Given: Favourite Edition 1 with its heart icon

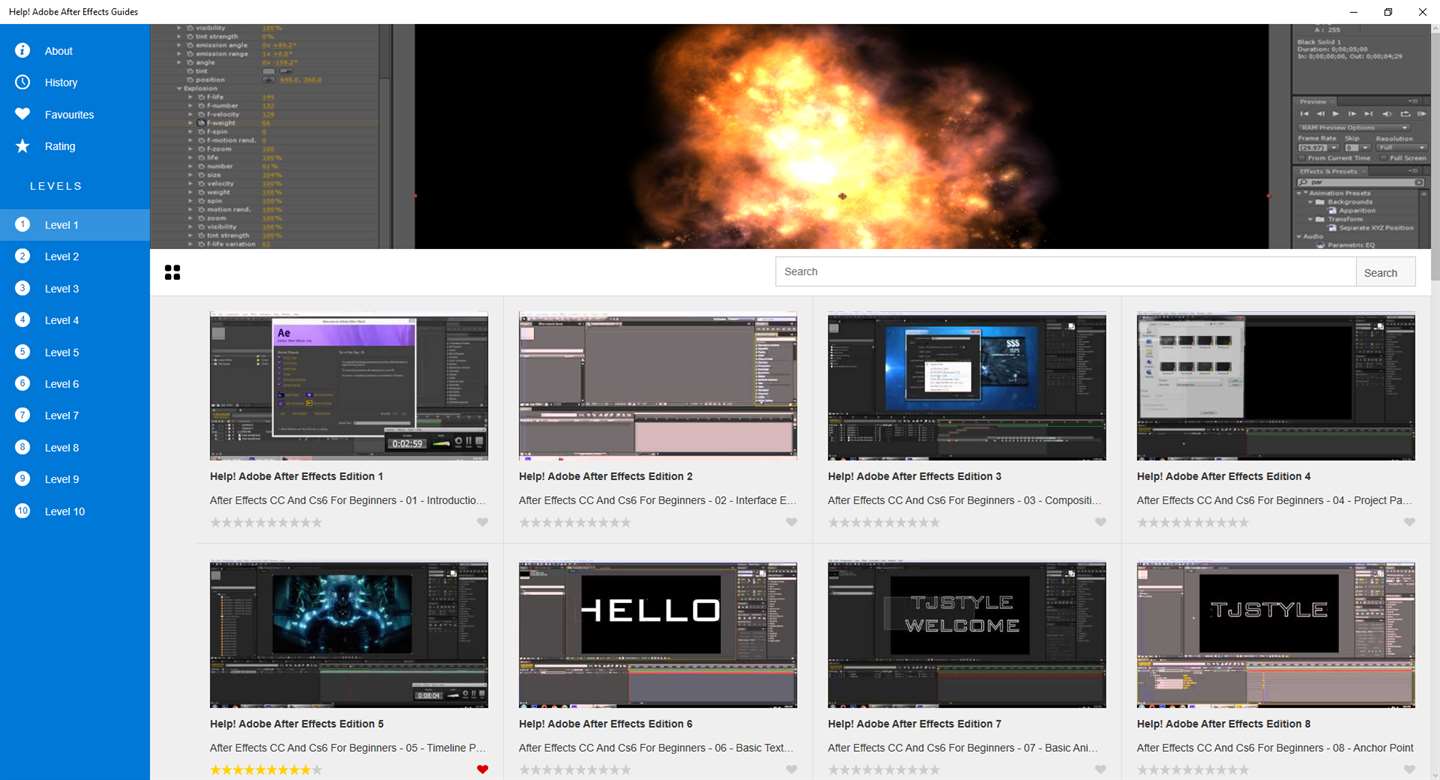Looking at the screenshot, I should click(x=483, y=522).
